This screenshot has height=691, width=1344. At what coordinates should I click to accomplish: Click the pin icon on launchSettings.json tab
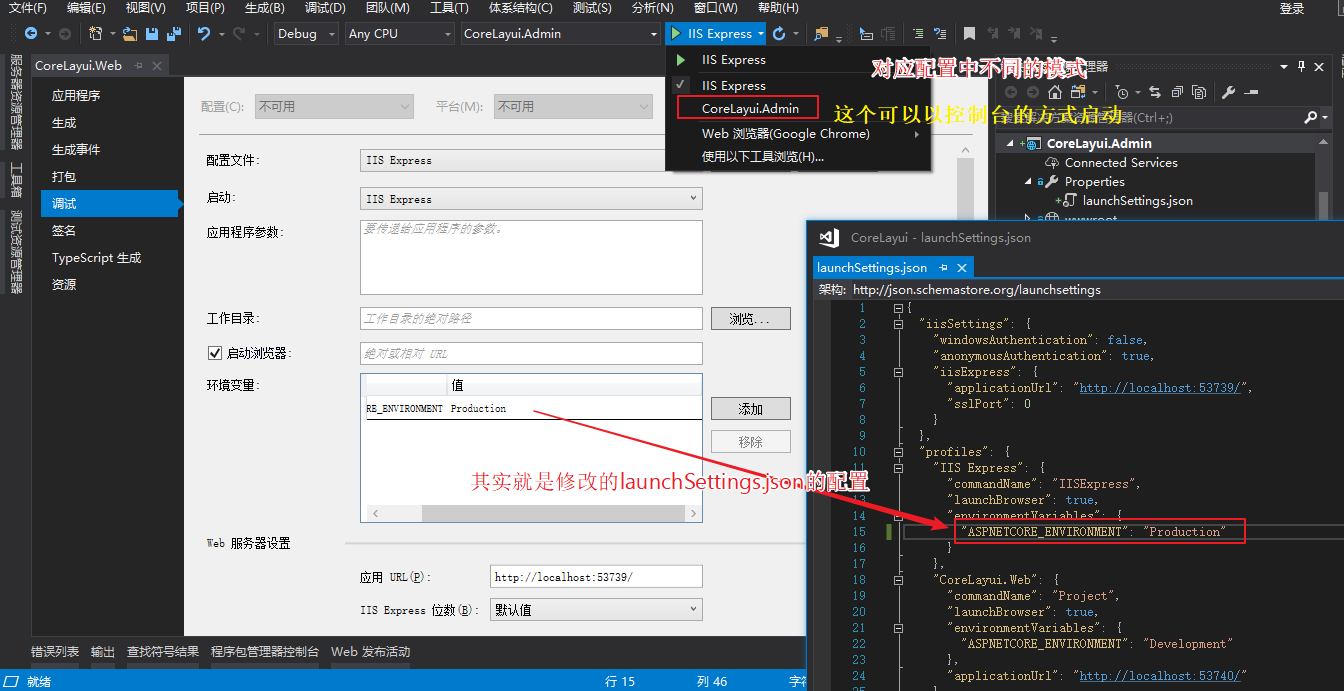click(x=943, y=268)
